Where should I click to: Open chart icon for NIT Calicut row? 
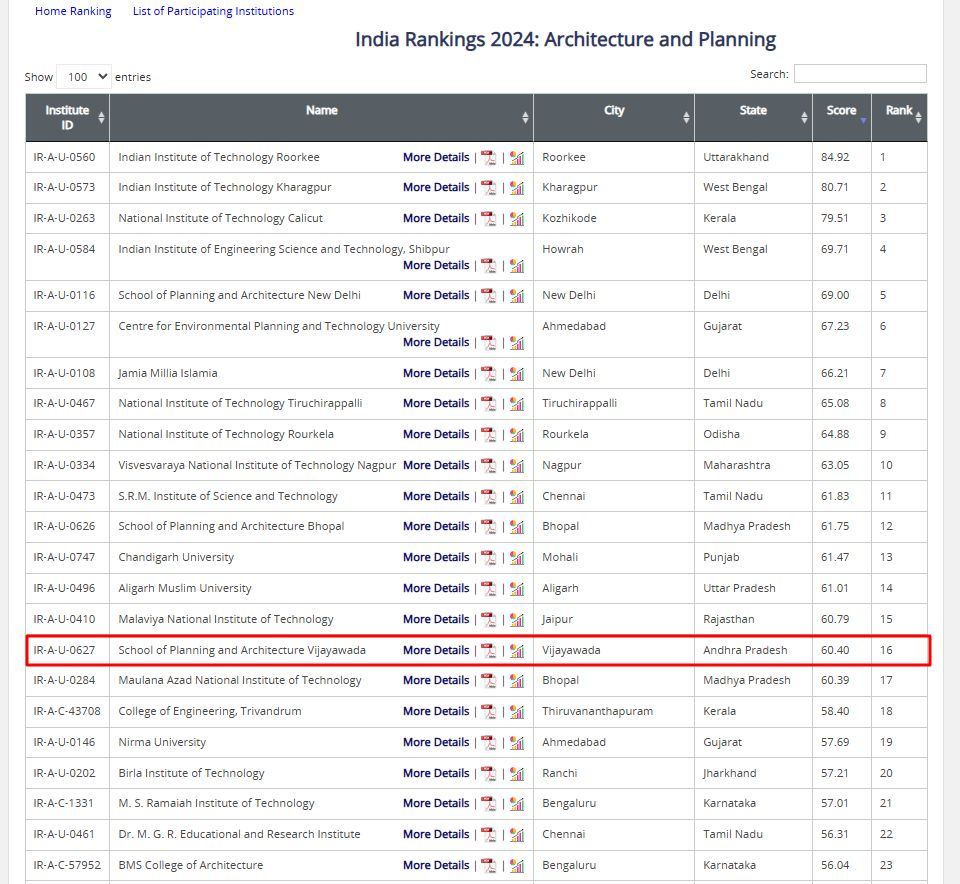[517, 219]
